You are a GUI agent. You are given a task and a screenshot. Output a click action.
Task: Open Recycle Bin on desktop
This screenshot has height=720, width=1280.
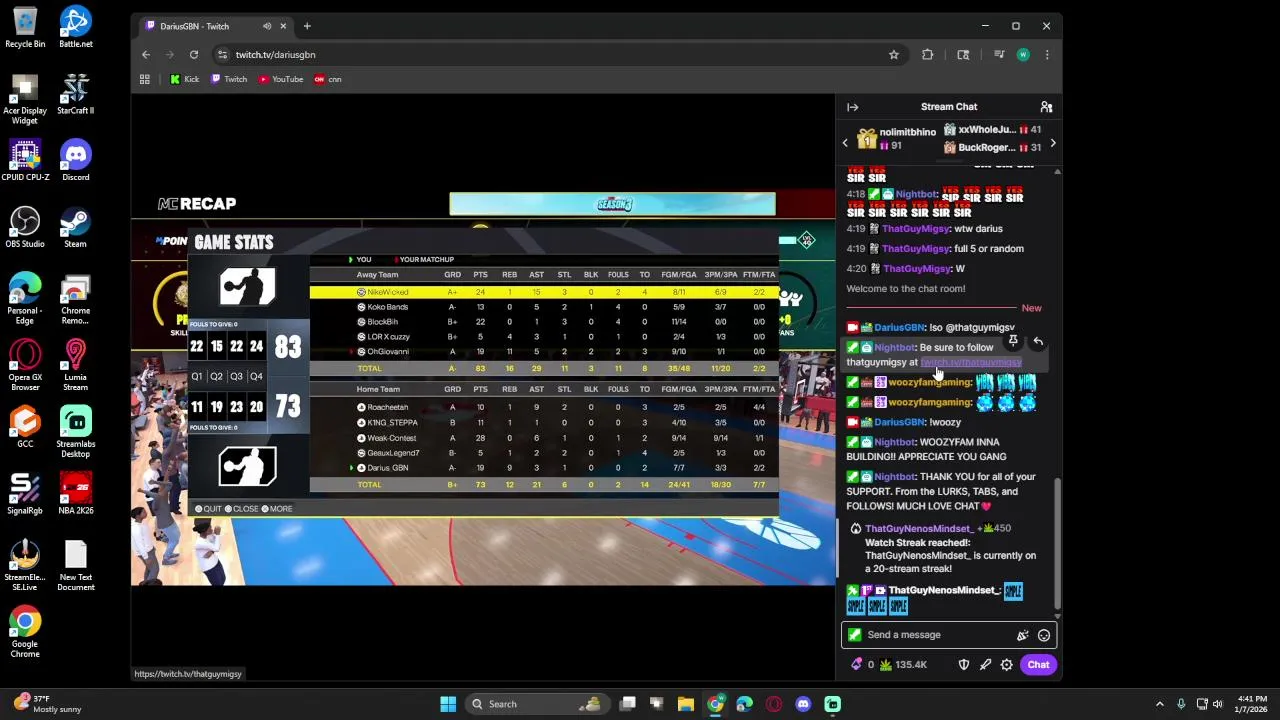25,28
